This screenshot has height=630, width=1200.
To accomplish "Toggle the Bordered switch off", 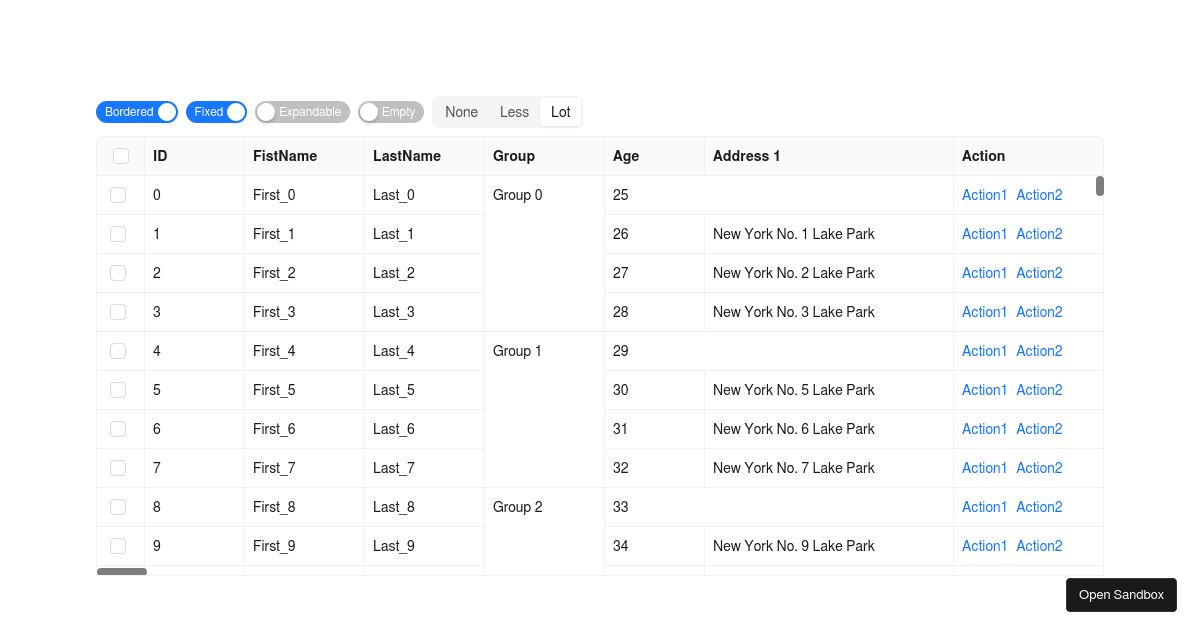I will [x=137, y=112].
